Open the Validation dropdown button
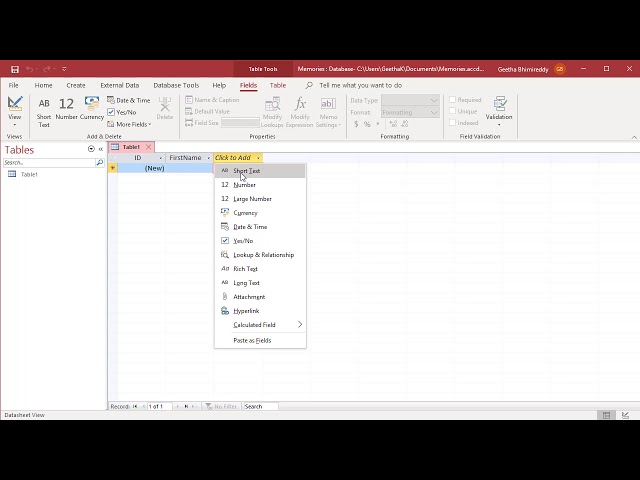 point(499,111)
